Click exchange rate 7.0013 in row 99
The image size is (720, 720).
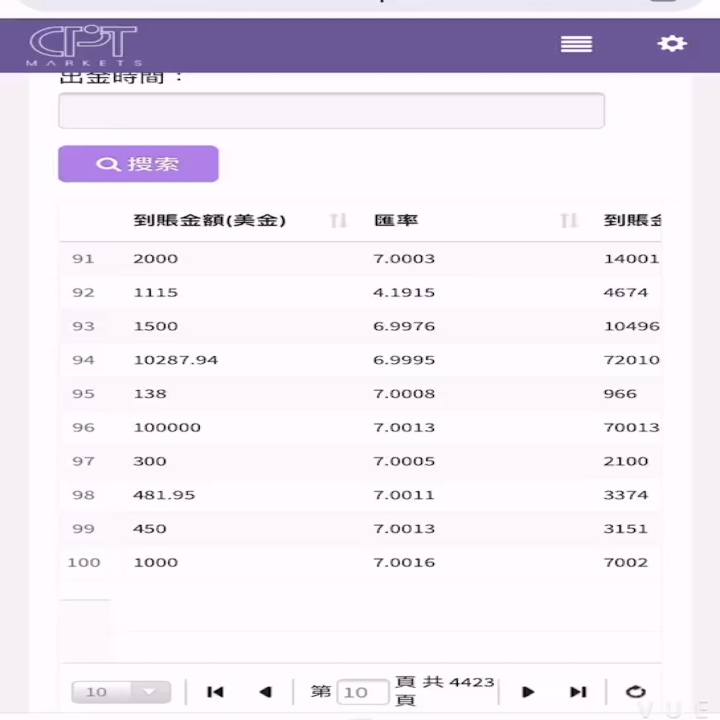404,529
